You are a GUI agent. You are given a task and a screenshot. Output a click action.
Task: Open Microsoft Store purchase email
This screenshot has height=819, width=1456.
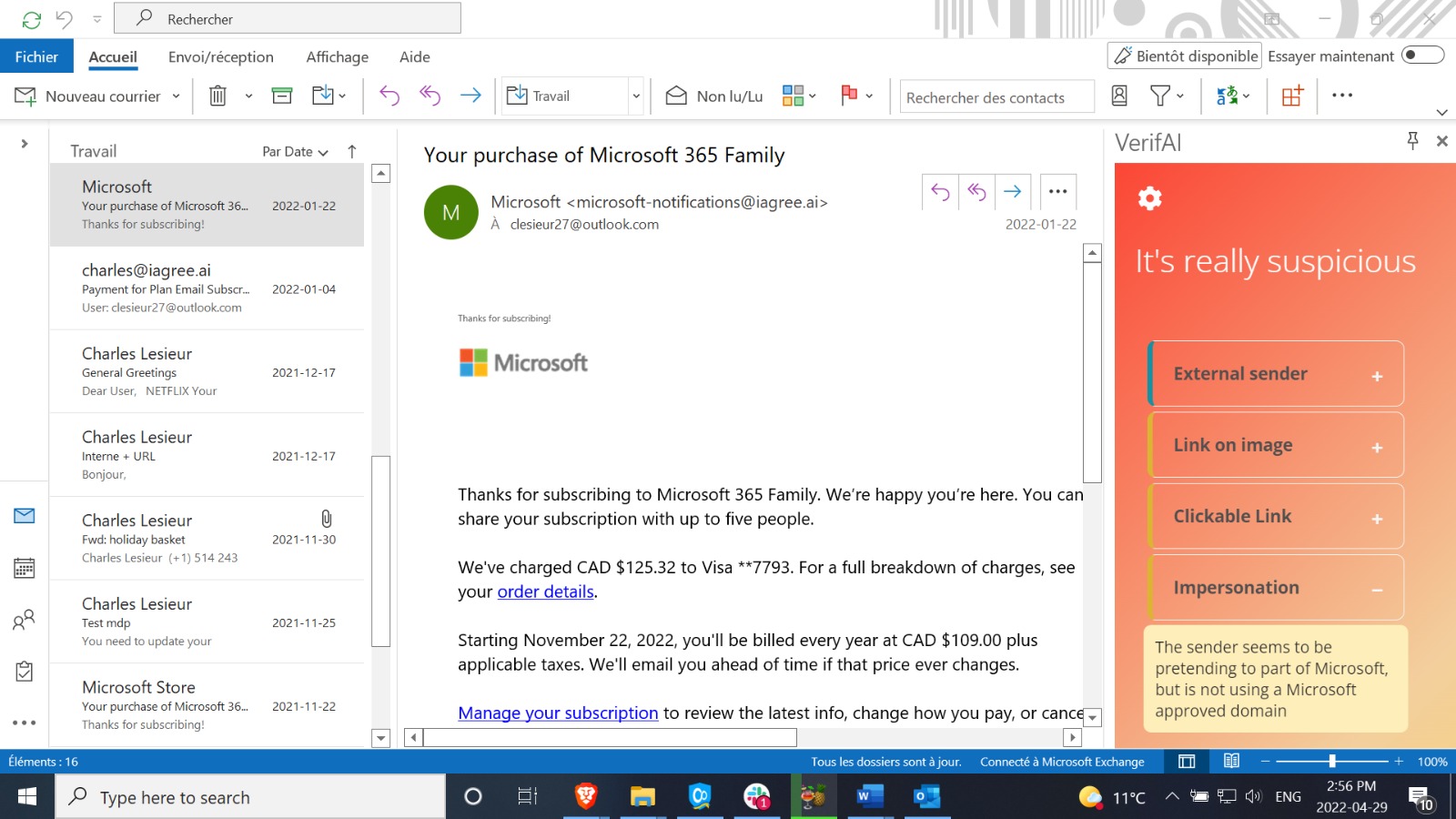tap(207, 705)
